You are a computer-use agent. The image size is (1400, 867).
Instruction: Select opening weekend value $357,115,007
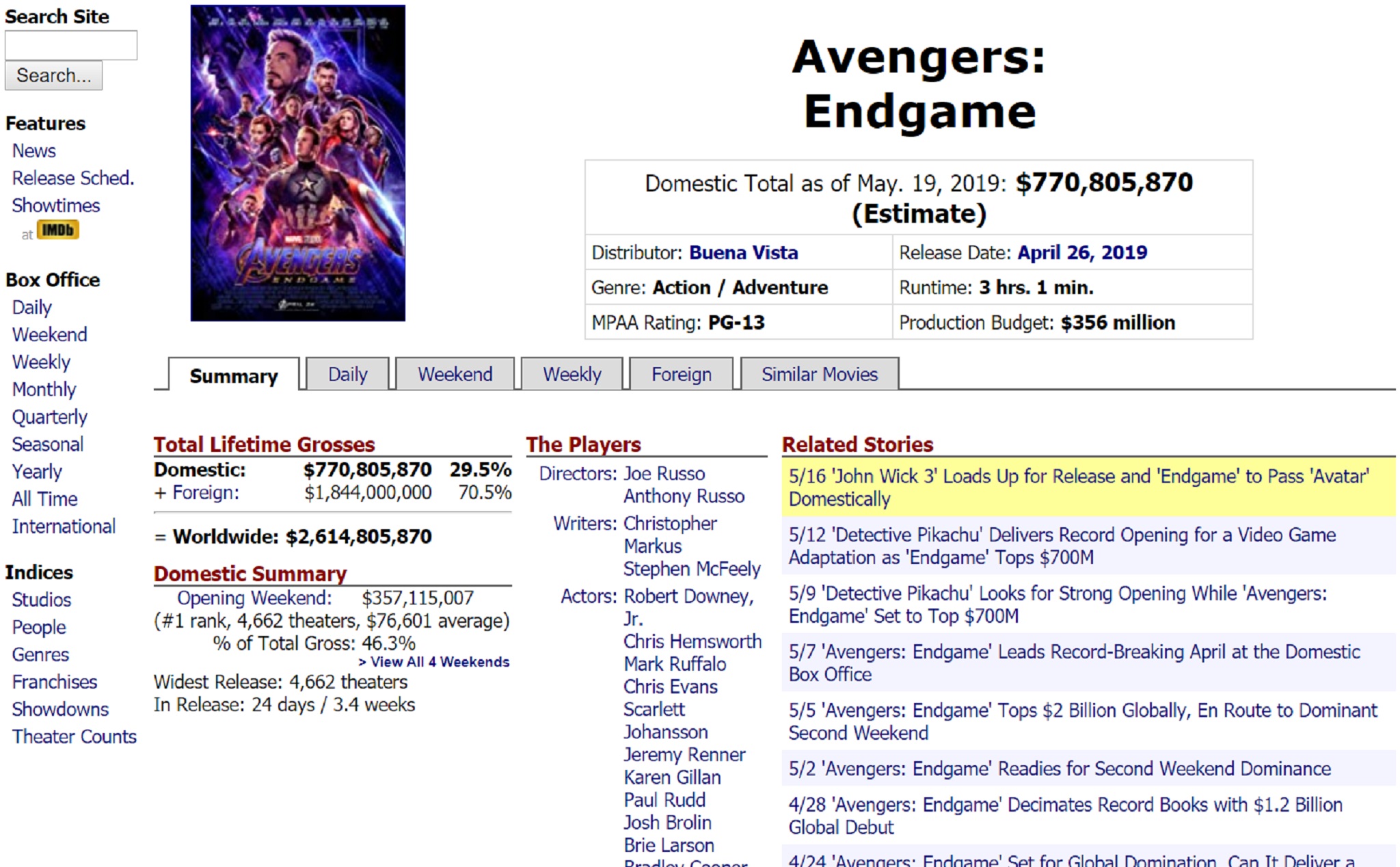coord(418,598)
